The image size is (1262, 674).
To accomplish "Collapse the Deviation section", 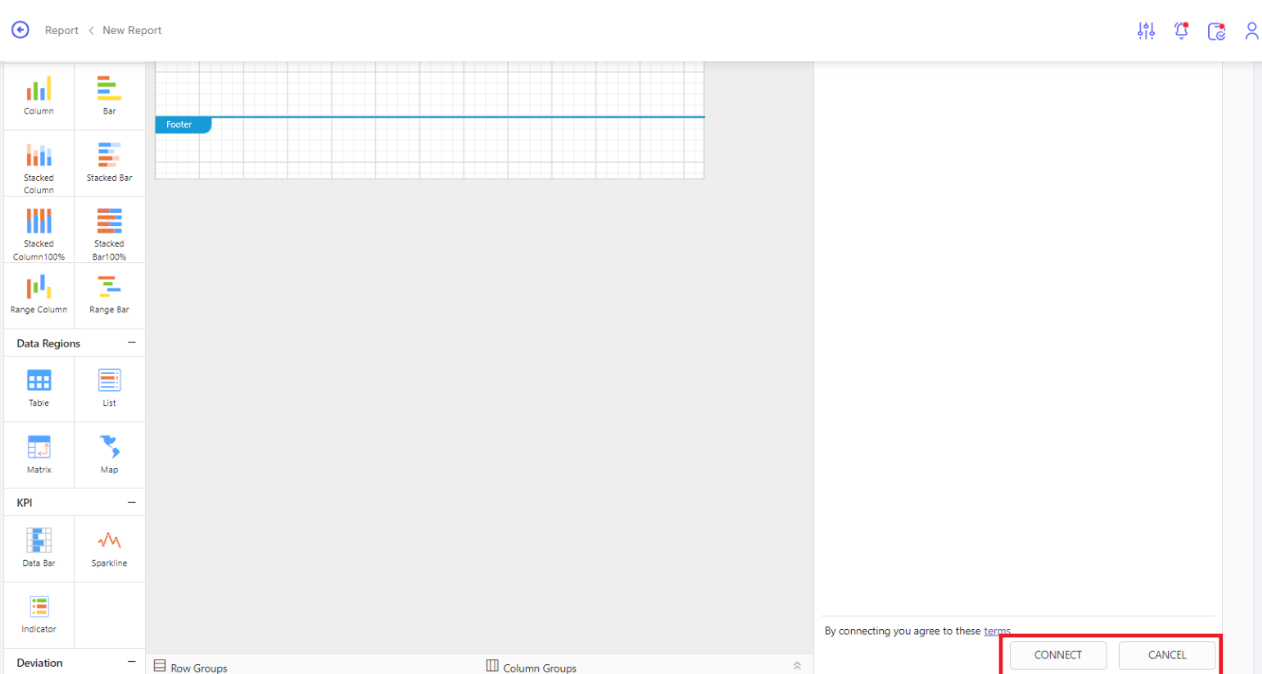I will coord(131,662).
